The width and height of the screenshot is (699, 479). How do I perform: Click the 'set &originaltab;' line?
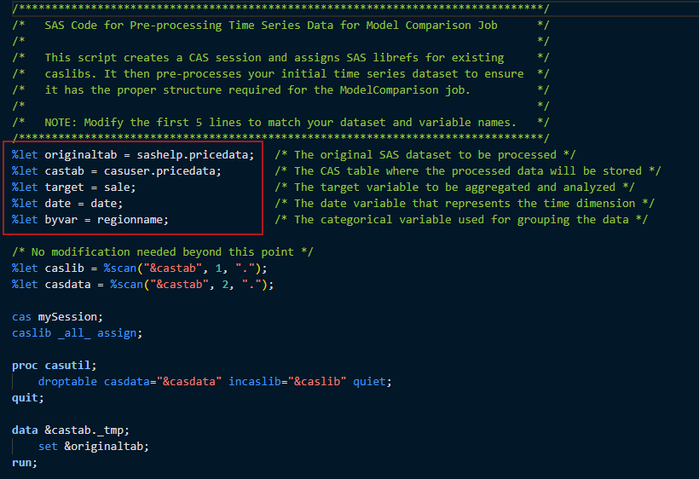tap(93, 446)
